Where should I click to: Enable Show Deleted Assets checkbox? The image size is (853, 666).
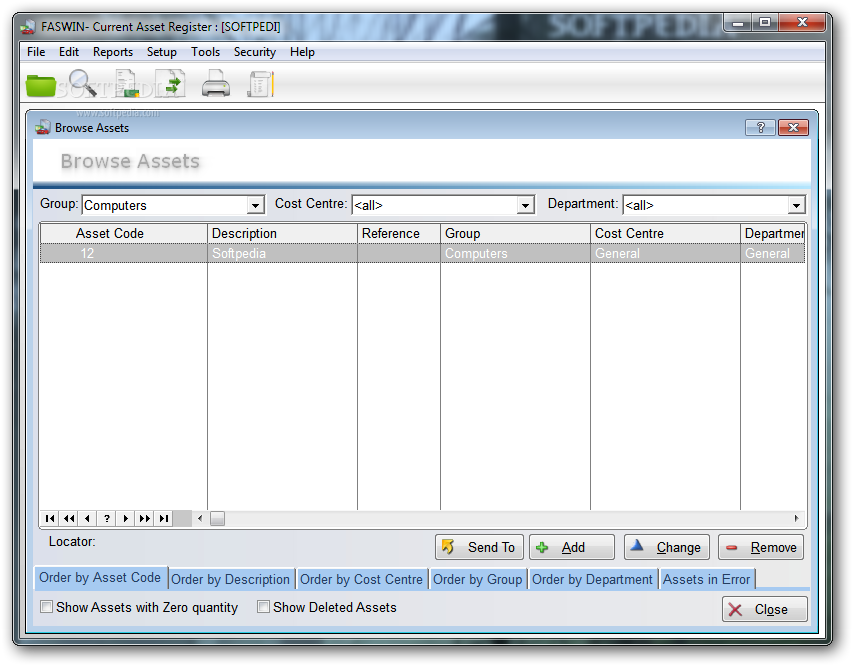263,607
